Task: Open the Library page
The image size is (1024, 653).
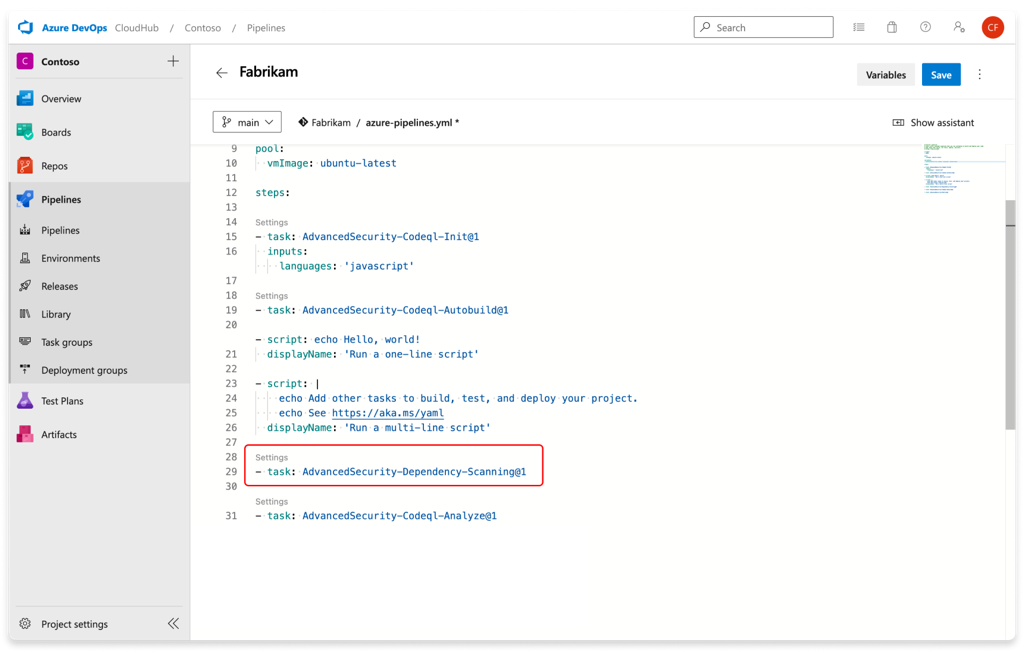Action: (x=60, y=313)
